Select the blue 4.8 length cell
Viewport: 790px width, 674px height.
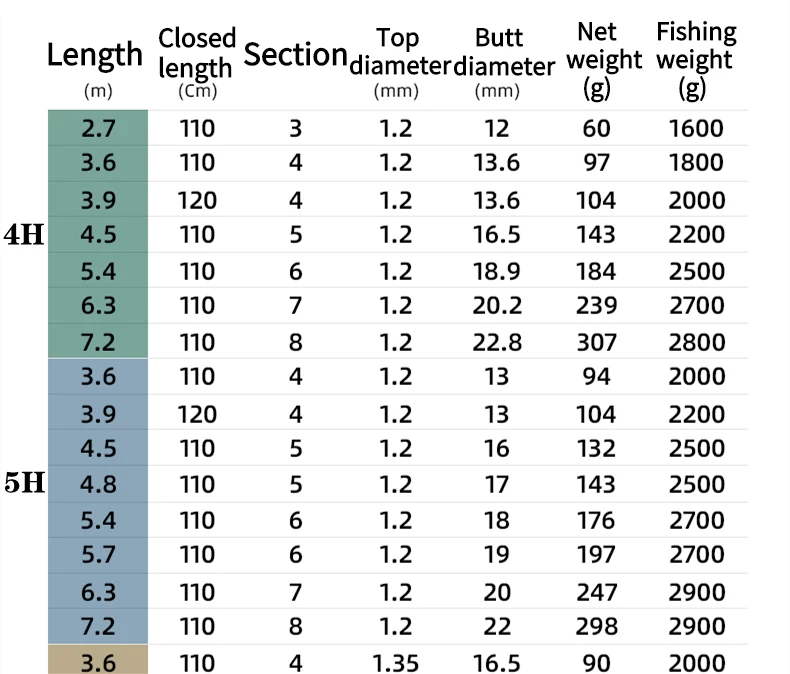point(98,485)
